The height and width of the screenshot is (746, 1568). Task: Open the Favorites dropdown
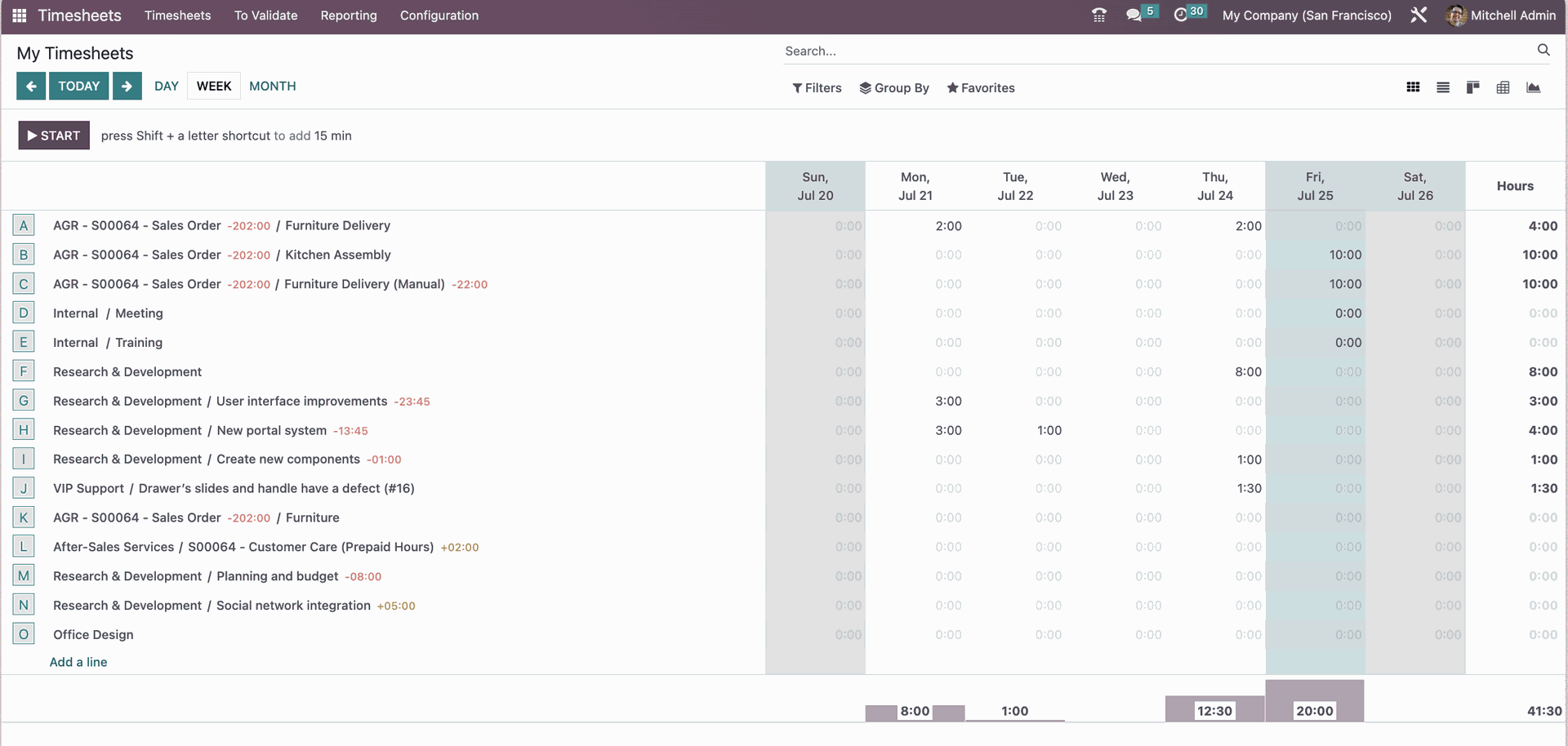(x=981, y=88)
